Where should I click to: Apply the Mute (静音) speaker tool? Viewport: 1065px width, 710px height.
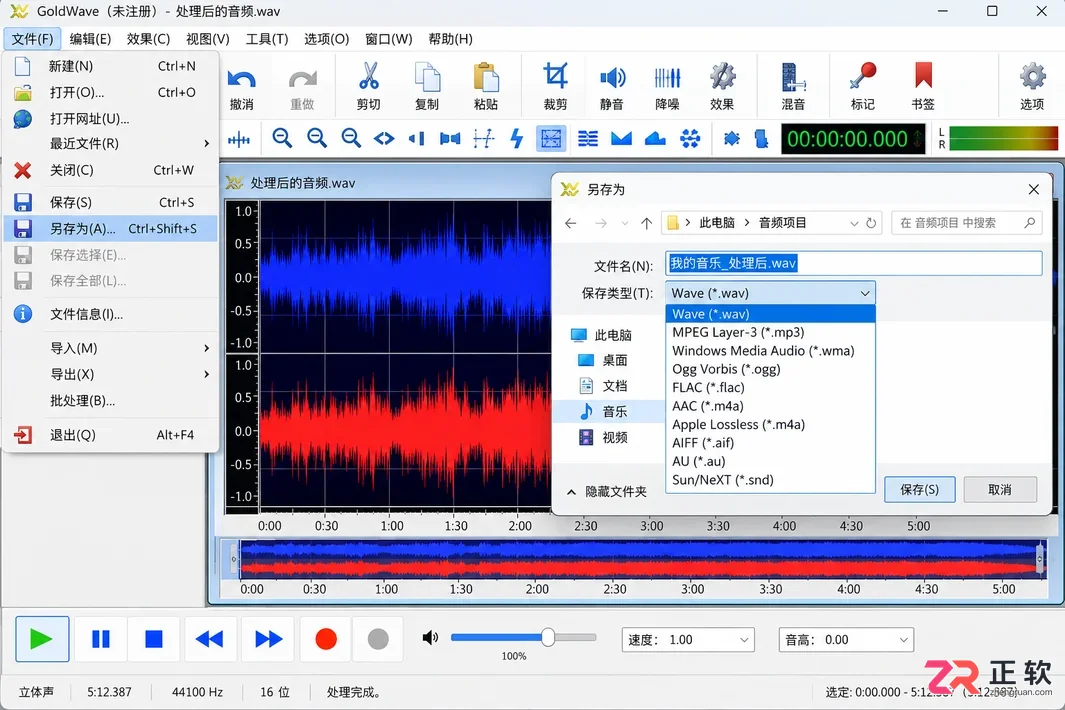612,86
